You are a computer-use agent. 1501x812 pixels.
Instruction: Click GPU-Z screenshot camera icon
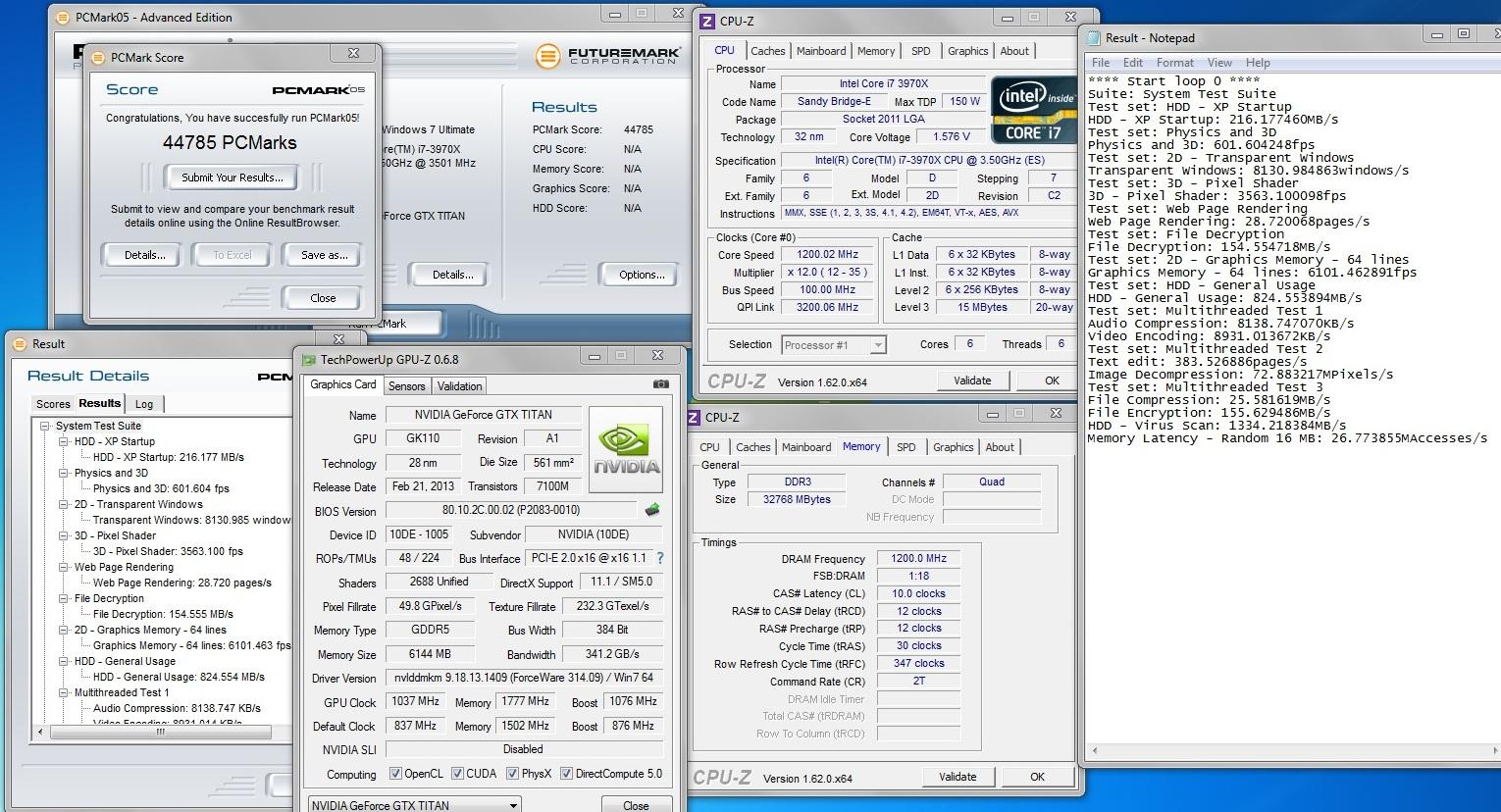click(x=660, y=384)
